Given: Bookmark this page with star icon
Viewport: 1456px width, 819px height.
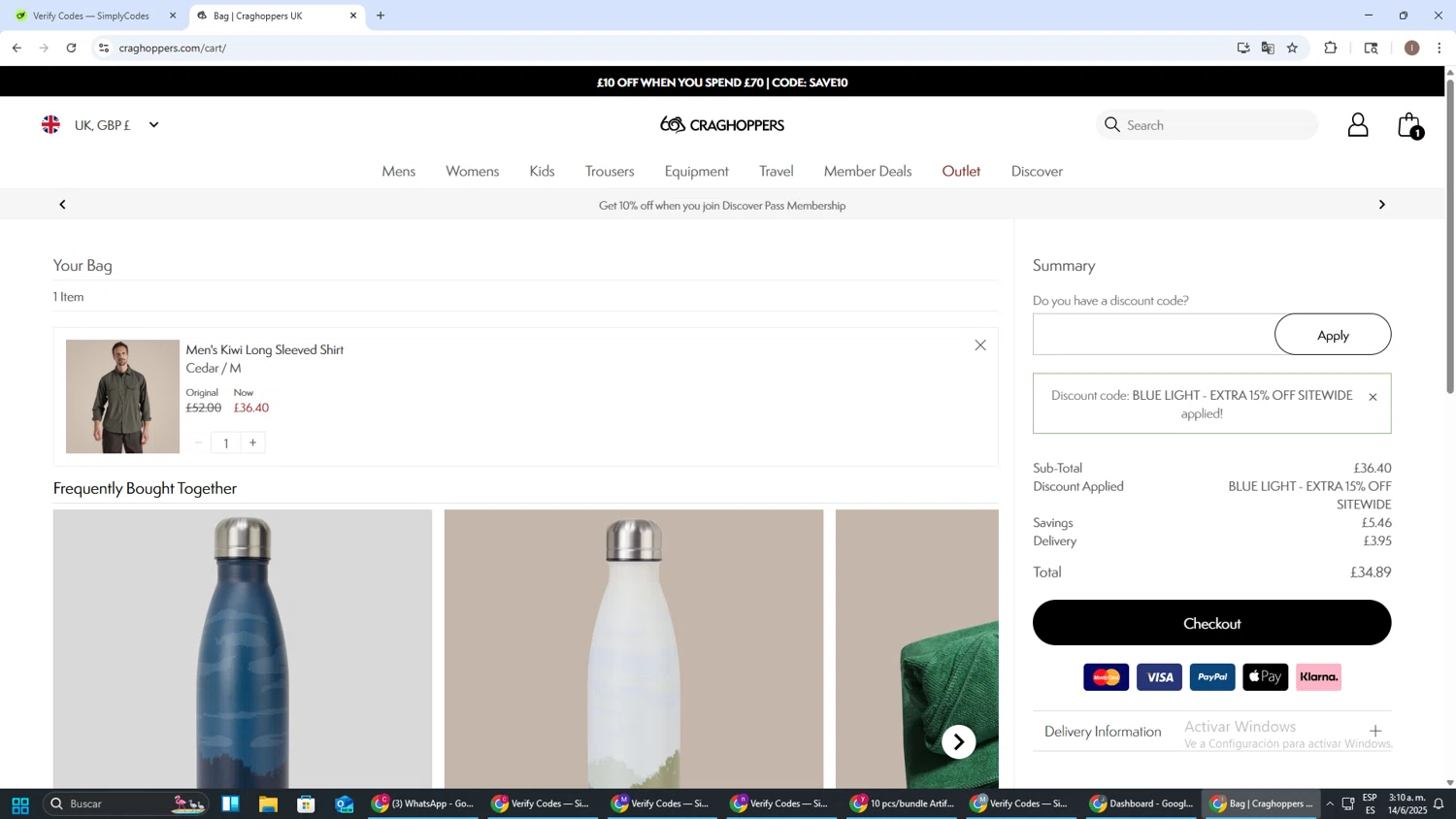Looking at the screenshot, I should point(1292,48).
